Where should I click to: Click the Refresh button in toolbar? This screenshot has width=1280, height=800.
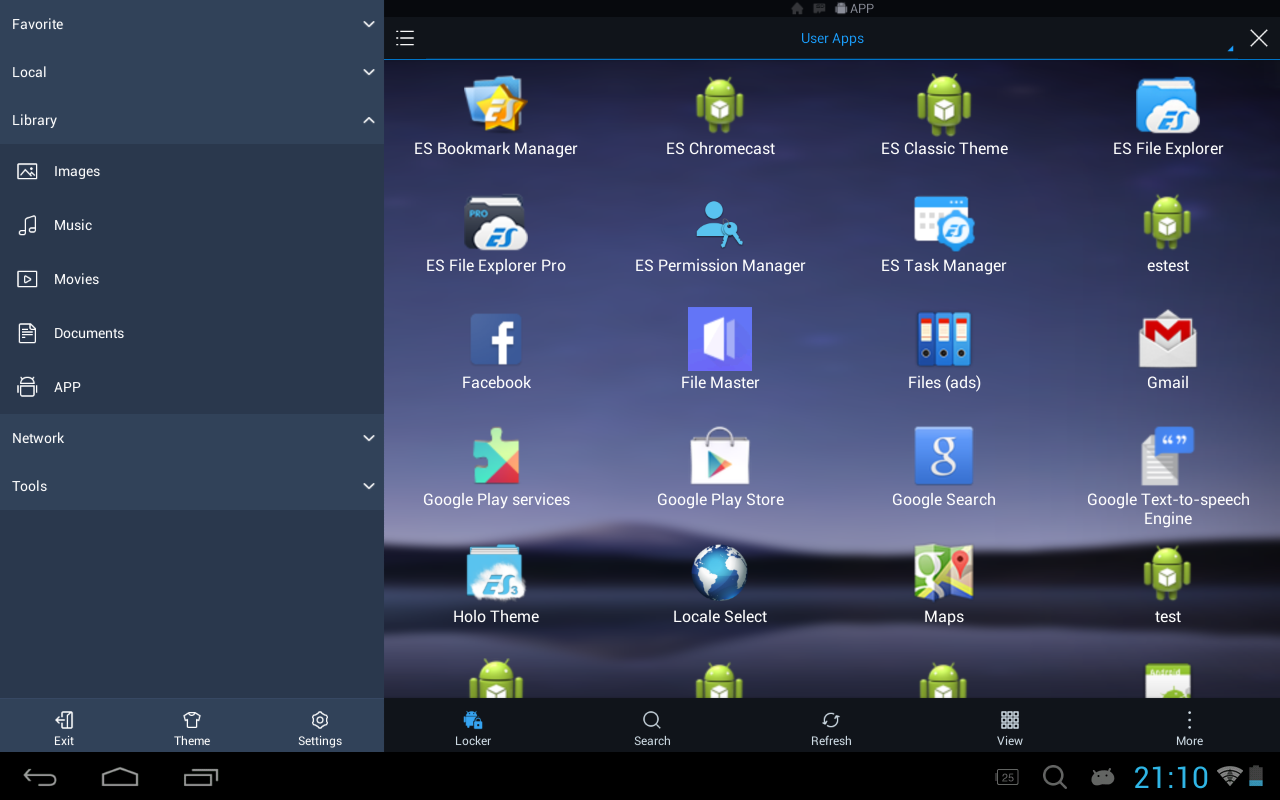[831, 727]
